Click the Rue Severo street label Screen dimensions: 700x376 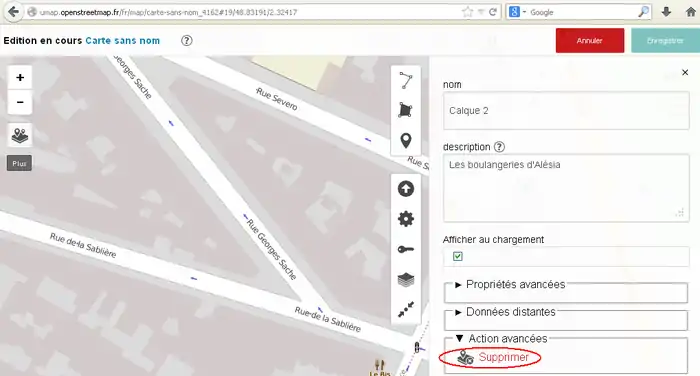[x=276, y=99]
